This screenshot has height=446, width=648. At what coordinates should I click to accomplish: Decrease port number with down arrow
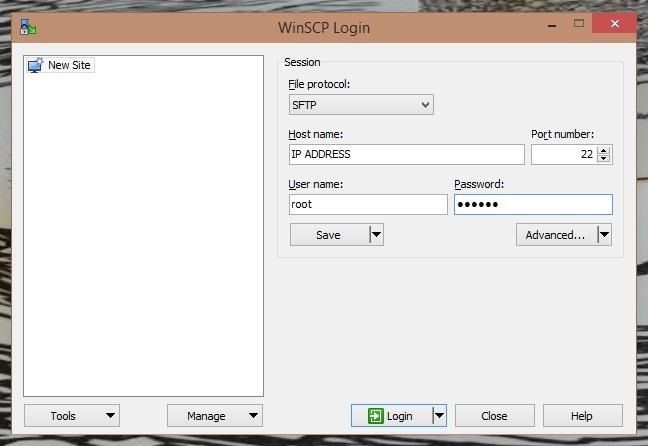click(604, 159)
